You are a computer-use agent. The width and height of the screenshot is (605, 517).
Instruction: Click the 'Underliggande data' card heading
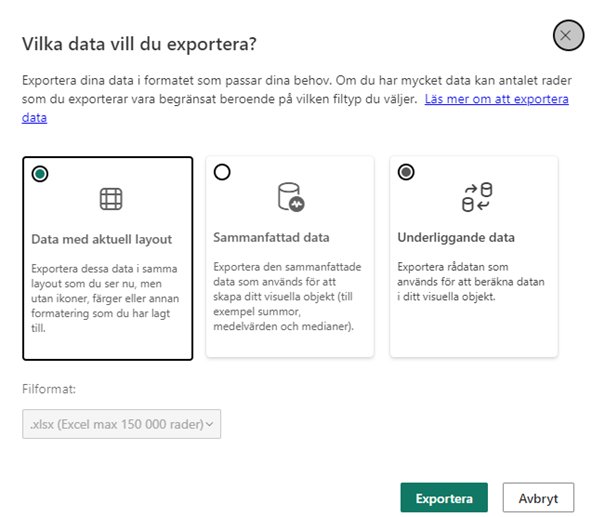[x=455, y=237]
